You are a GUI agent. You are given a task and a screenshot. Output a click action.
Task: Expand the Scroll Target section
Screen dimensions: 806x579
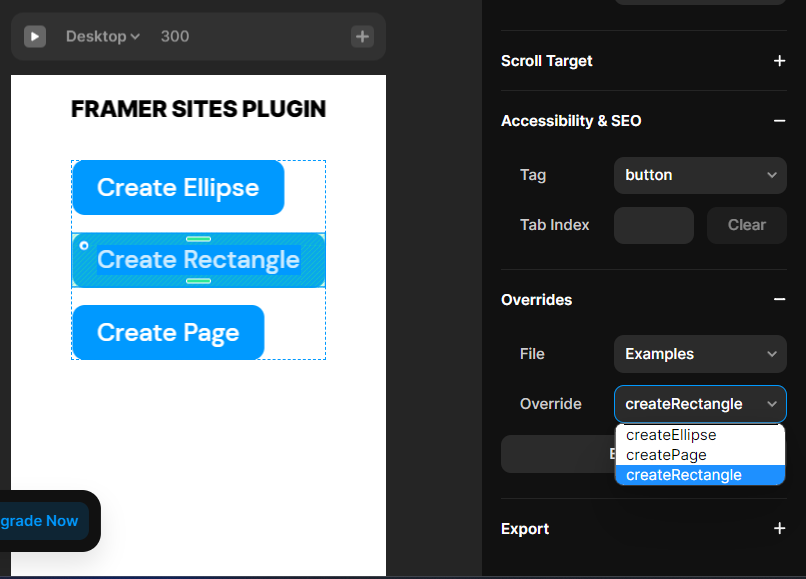point(779,61)
